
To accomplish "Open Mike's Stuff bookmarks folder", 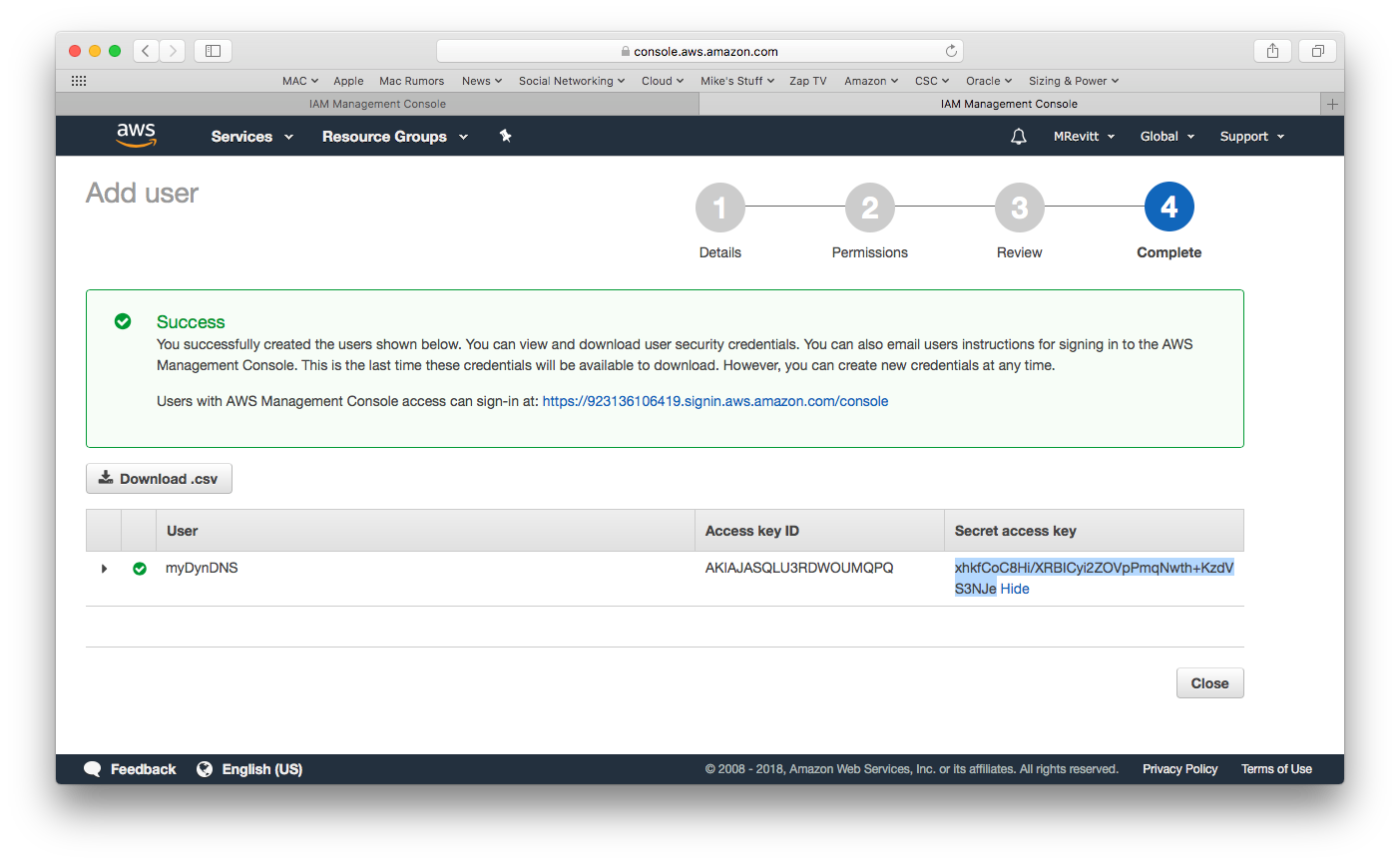I will (x=737, y=81).
